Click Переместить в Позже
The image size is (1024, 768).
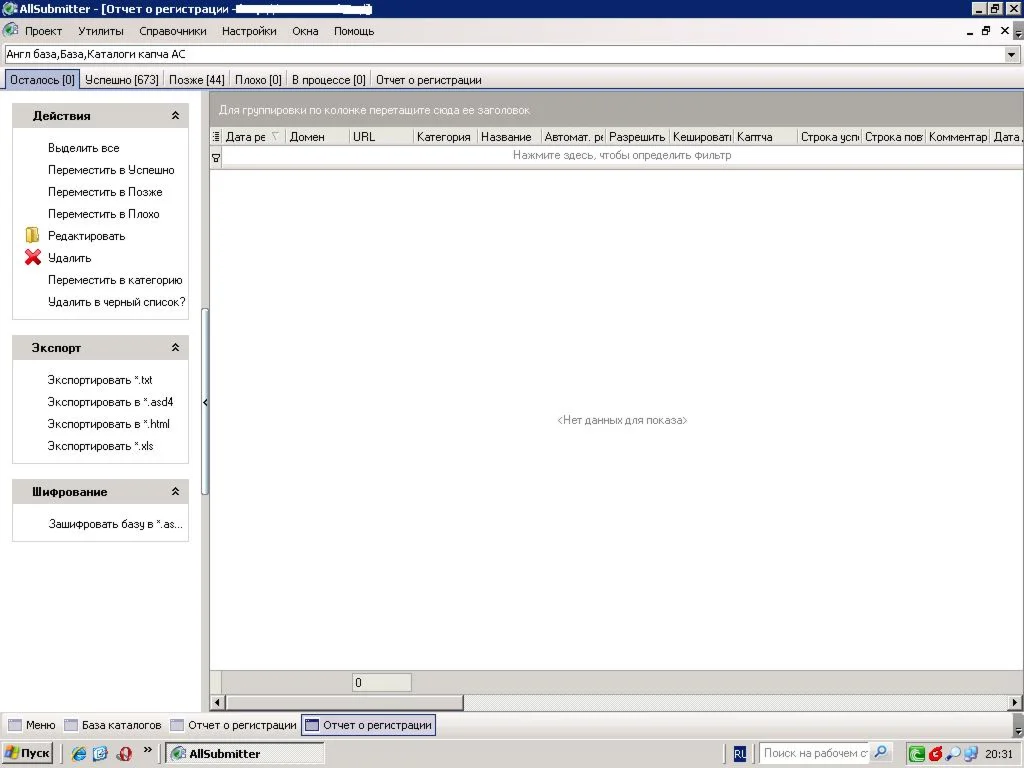coord(105,192)
